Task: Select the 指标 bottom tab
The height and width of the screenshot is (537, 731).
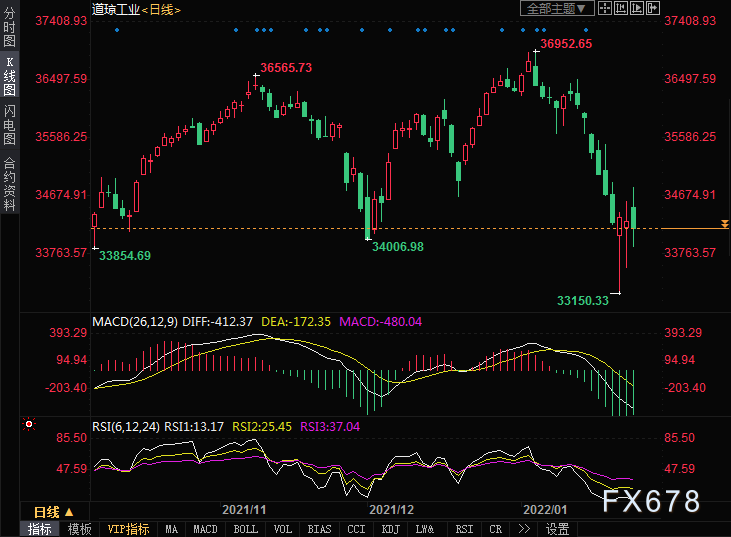Action: [40, 529]
